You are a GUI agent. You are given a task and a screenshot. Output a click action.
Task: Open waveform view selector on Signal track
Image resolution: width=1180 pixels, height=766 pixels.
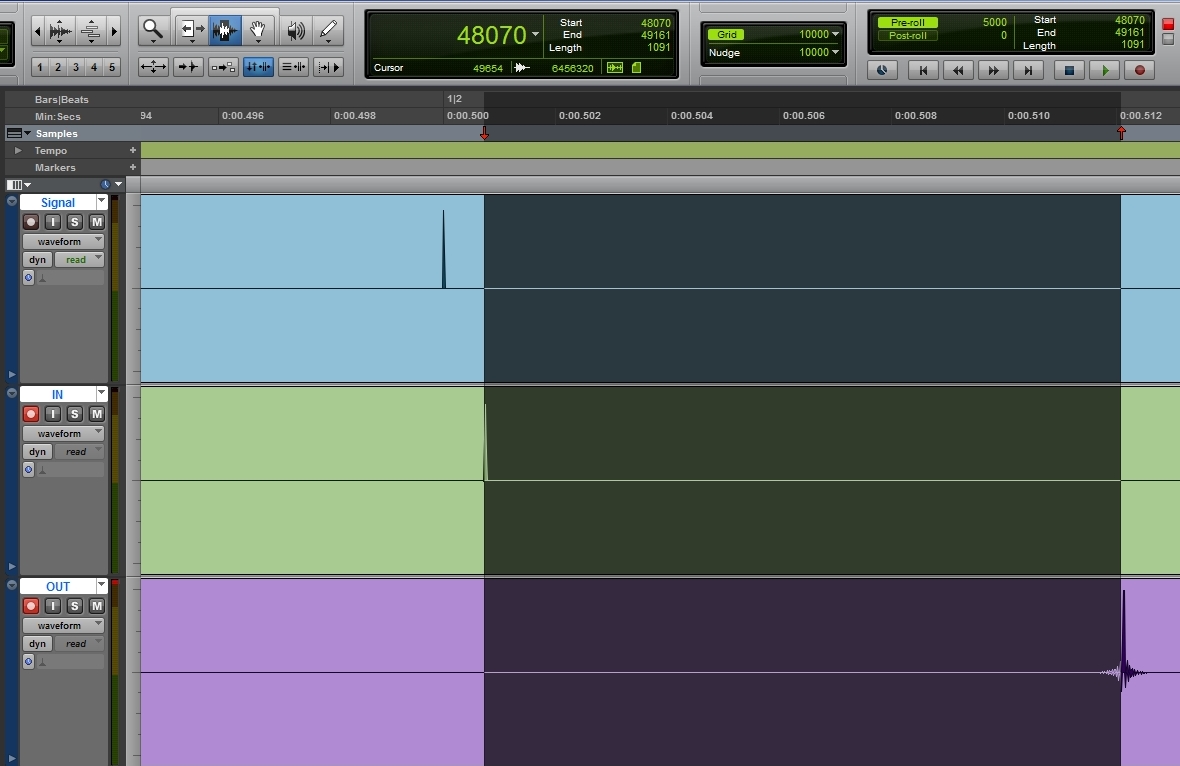click(x=63, y=242)
